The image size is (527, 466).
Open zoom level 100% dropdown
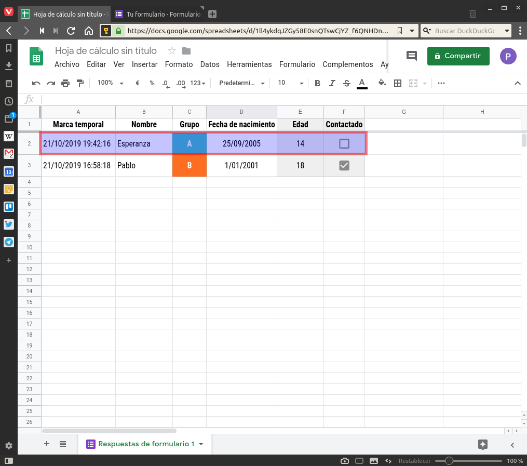tap(111, 83)
